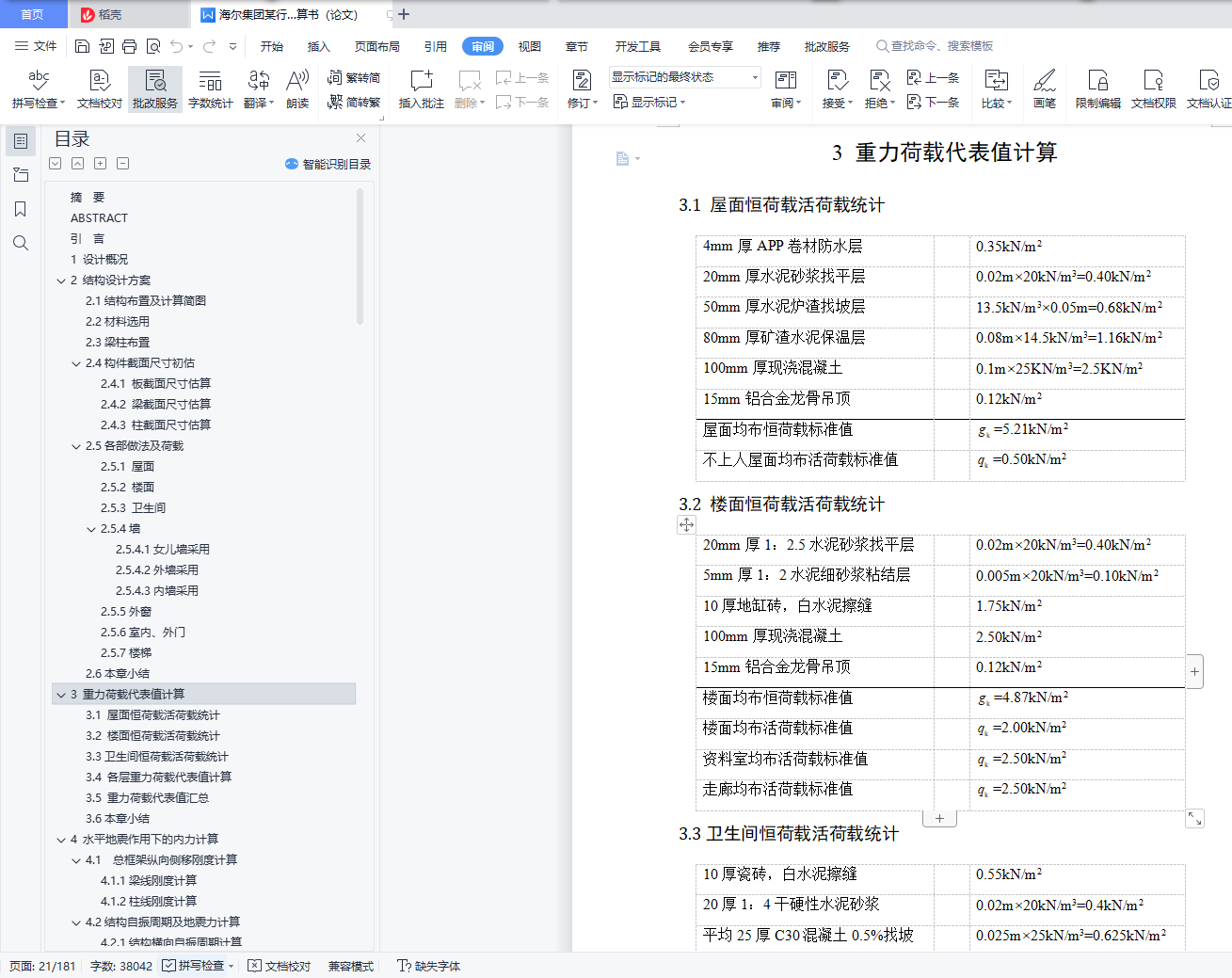Toggle 文档校对 in the status bar
The height and width of the screenshot is (978, 1232).
click(280, 966)
